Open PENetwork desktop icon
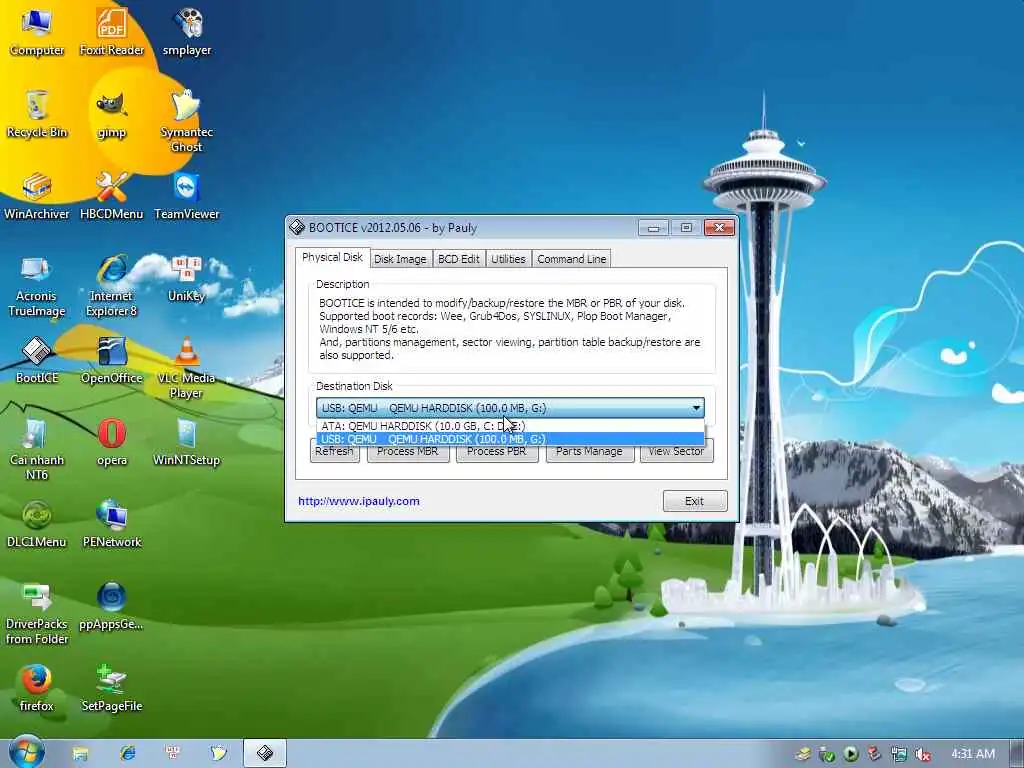 112,524
